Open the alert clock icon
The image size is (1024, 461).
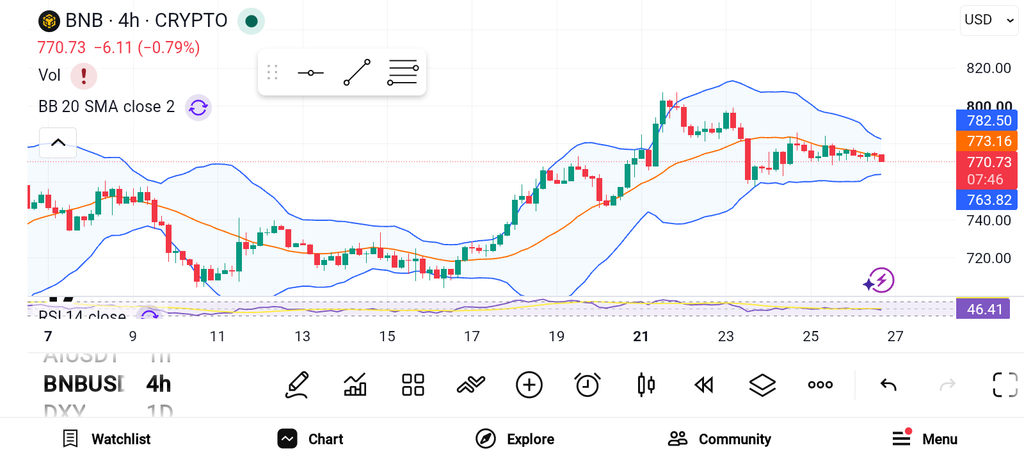point(588,385)
